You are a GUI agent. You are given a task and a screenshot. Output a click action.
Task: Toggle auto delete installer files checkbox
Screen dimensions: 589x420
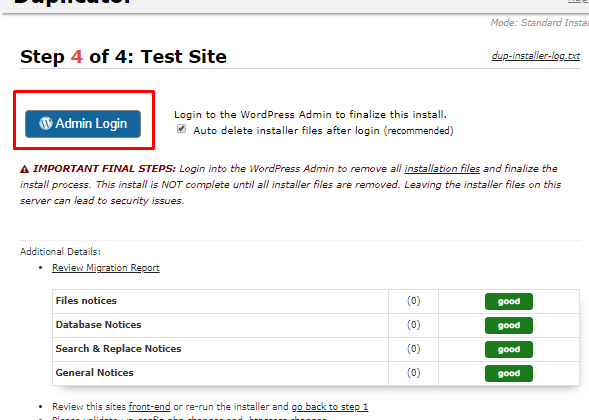pyautogui.click(x=181, y=129)
